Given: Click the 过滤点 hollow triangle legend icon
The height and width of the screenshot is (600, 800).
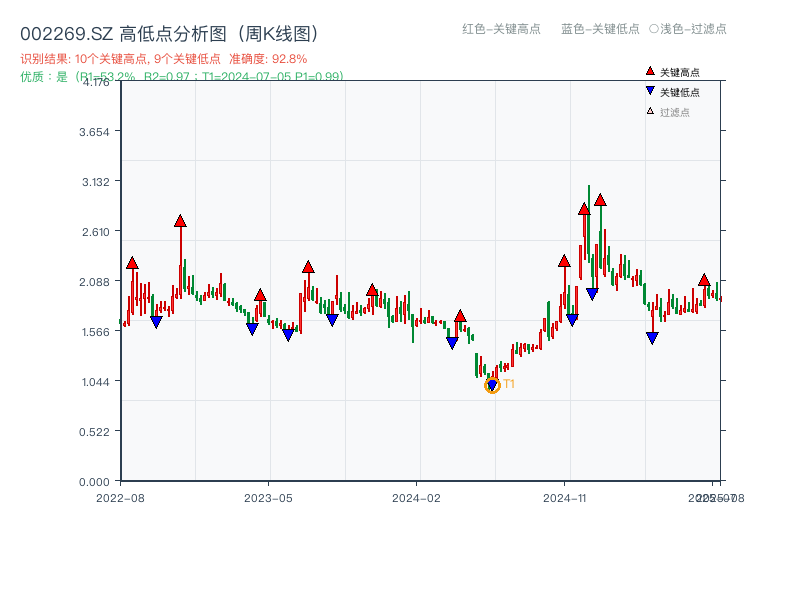Looking at the screenshot, I should (x=650, y=110).
